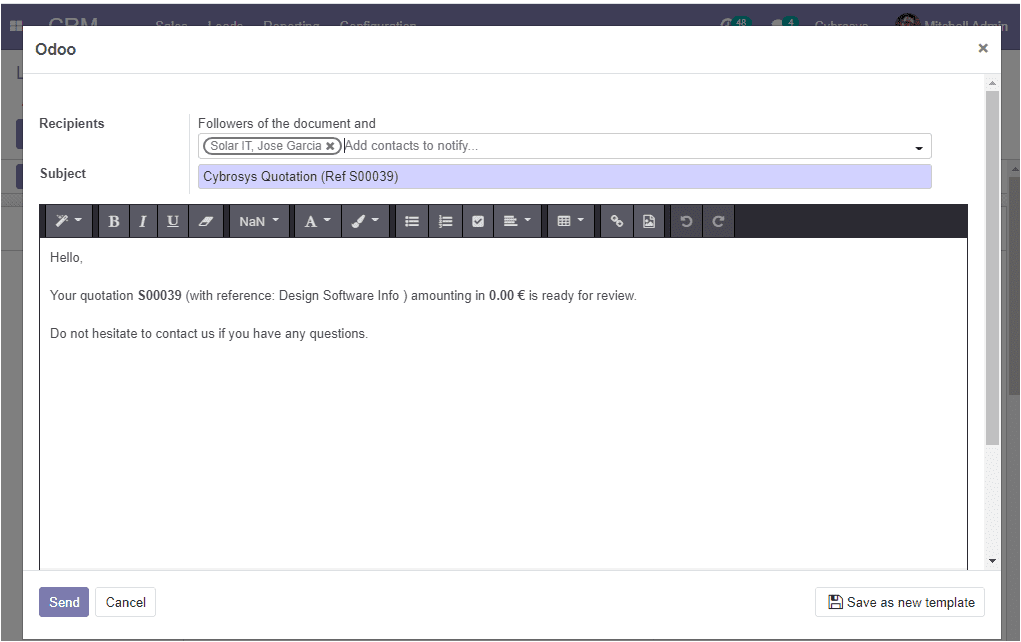
Task: Open the brush highlight color dropdown
Action: [365, 221]
